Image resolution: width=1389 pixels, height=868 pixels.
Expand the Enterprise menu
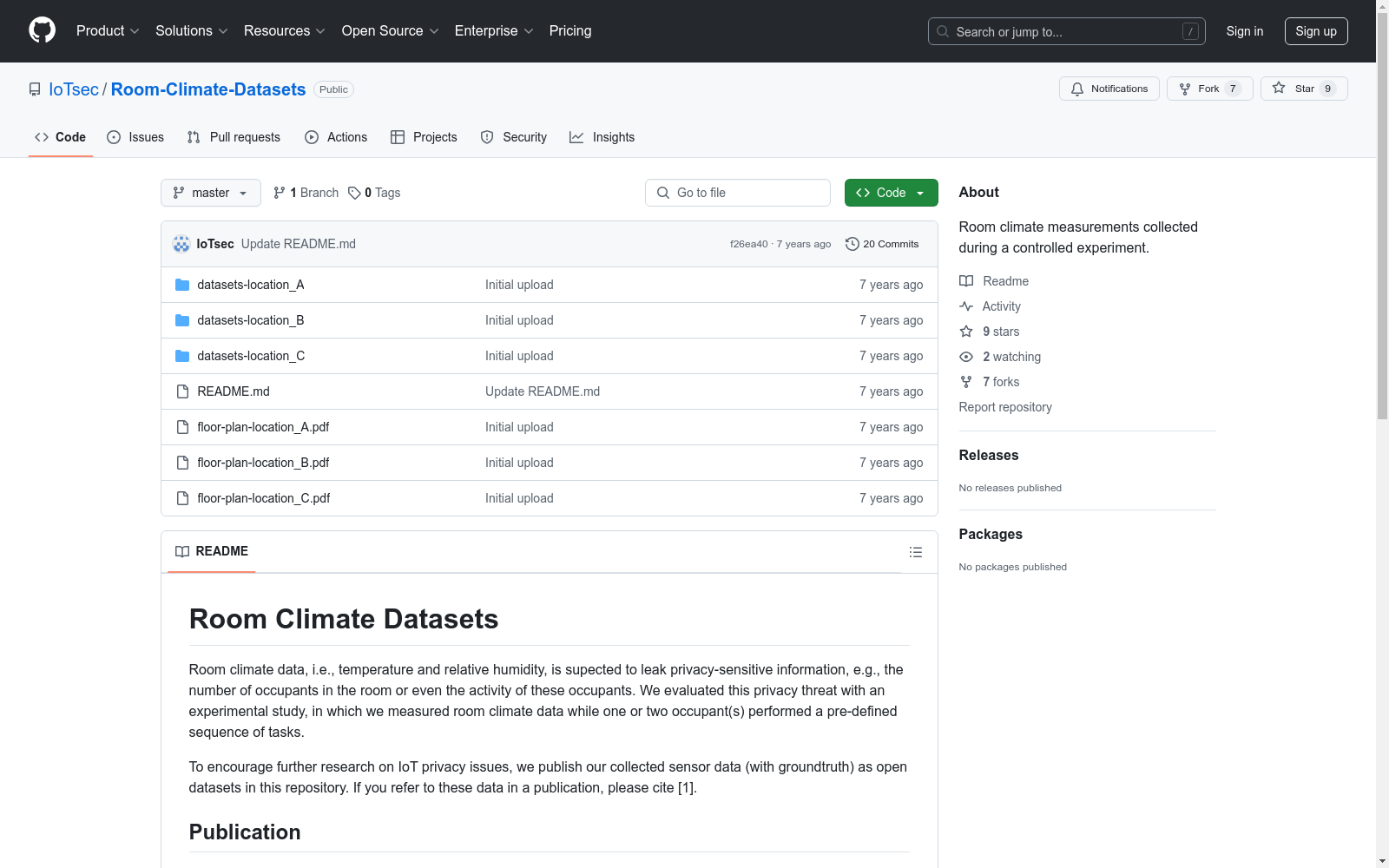point(494,31)
